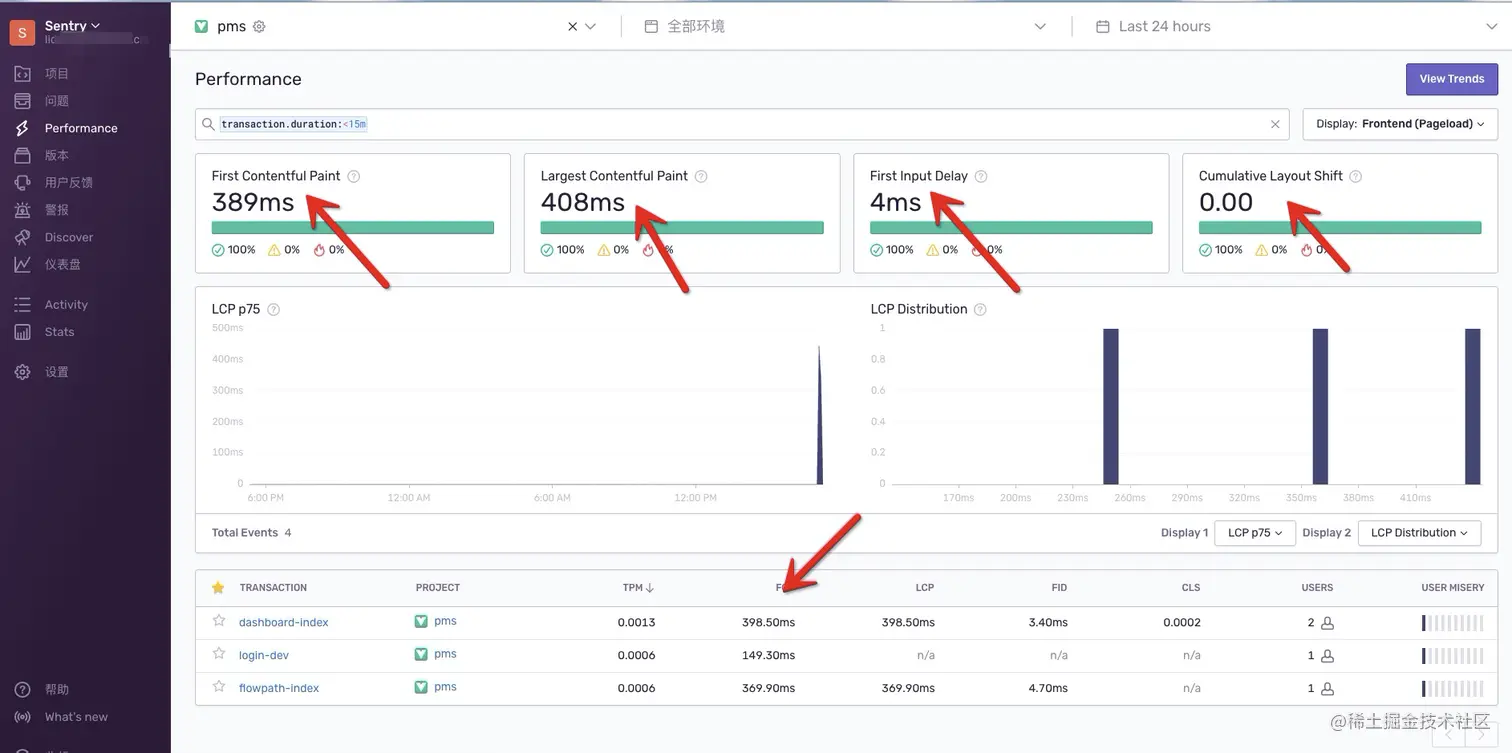1512x753 pixels.
Task: Open pms project settings gear
Action: click(x=259, y=27)
